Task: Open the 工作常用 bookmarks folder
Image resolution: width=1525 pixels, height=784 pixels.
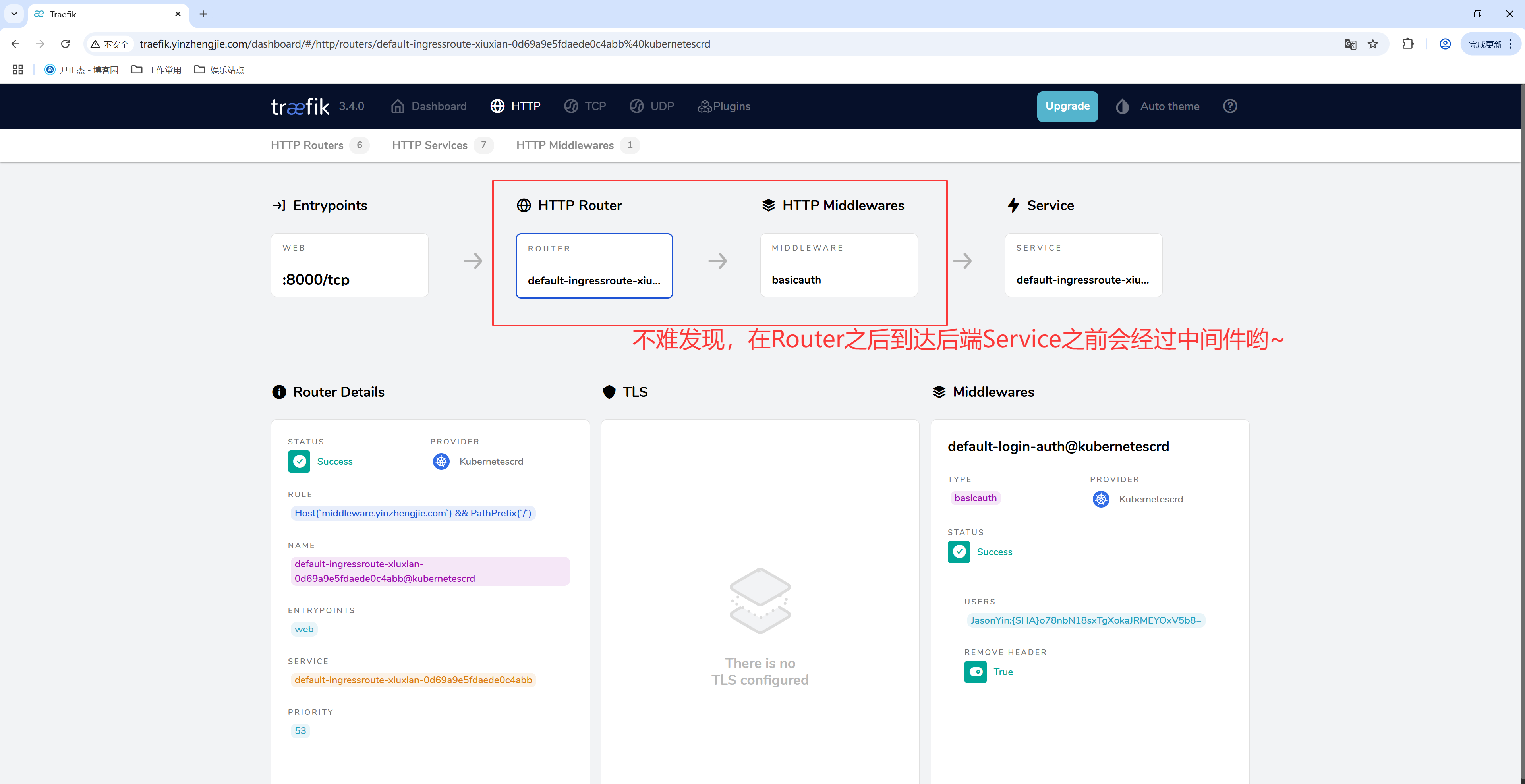Action: tap(157, 70)
